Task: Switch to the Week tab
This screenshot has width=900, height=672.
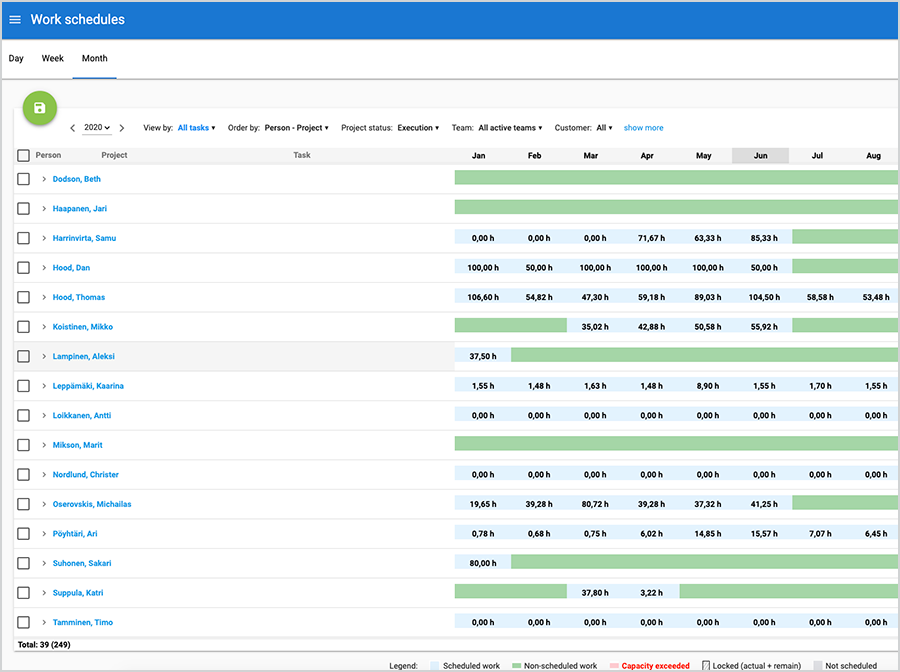Action: (52, 59)
